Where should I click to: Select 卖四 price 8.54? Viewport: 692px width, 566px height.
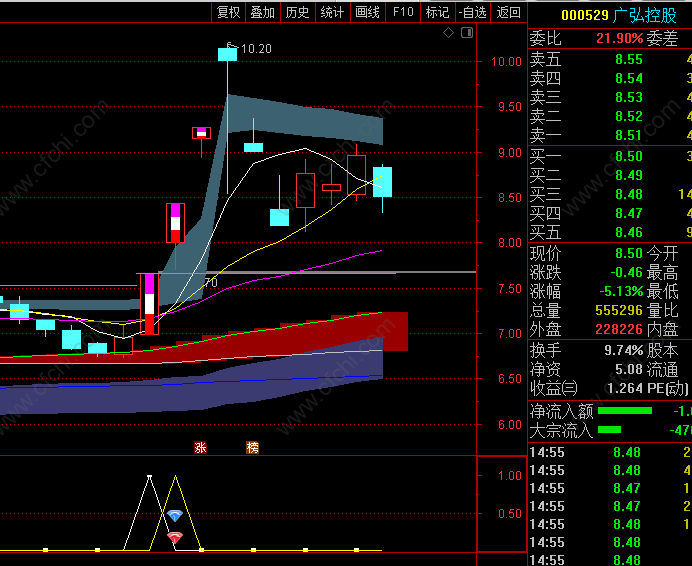click(x=629, y=79)
